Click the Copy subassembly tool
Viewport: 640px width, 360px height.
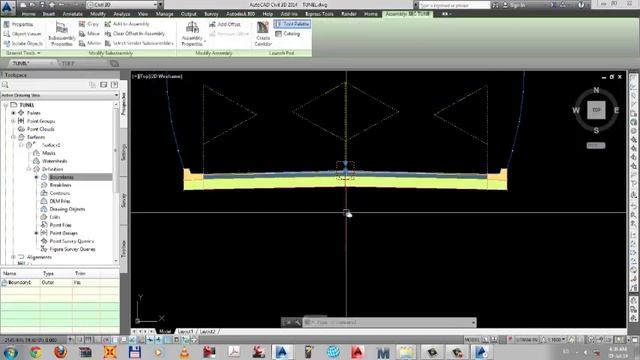89,24
